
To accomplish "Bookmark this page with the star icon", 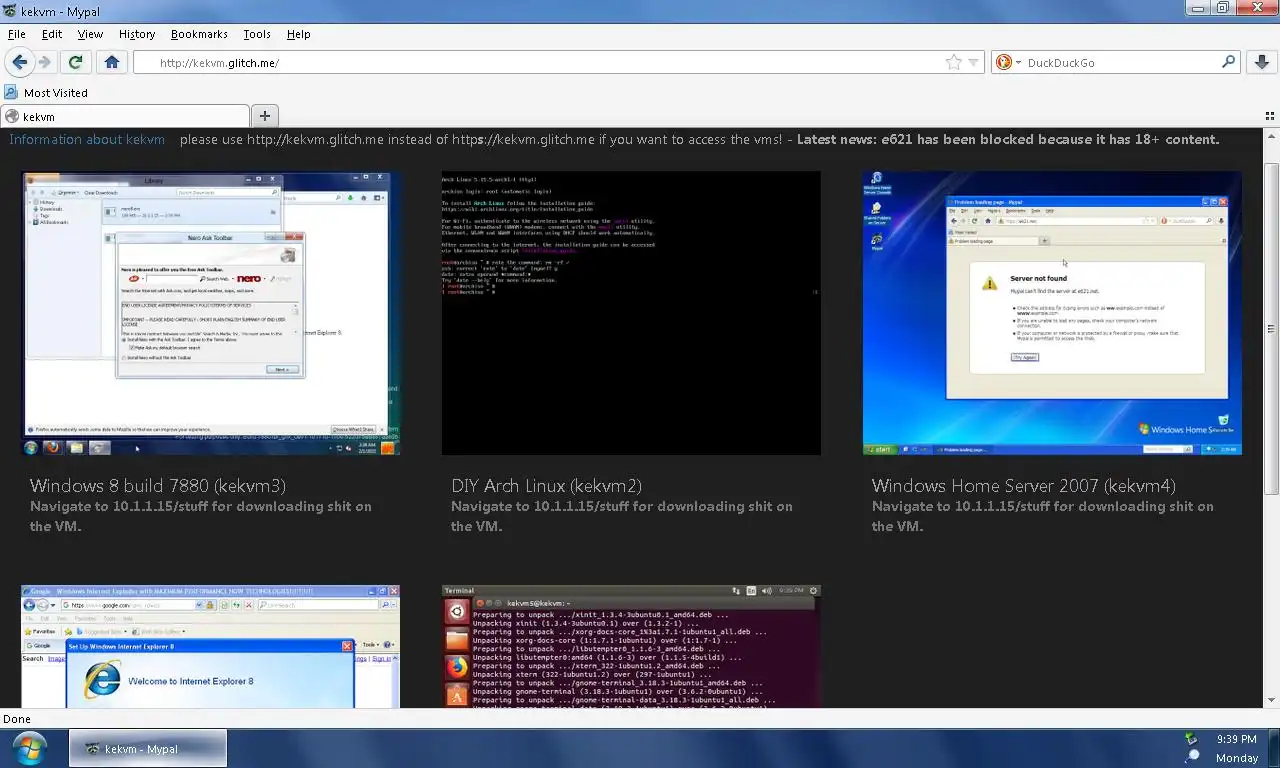I will click(954, 62).
